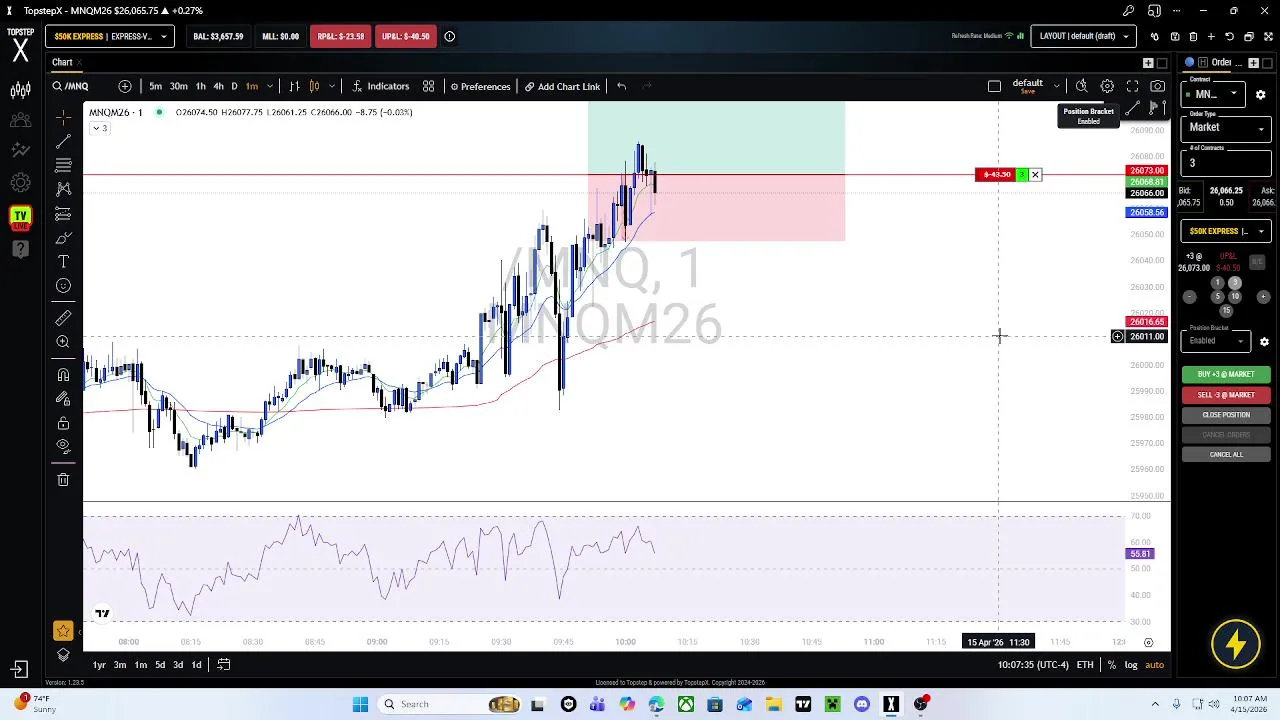Open position bracket settings gear
Image resolution: width=1280 pixels, height=720 pixels.
1264,342
